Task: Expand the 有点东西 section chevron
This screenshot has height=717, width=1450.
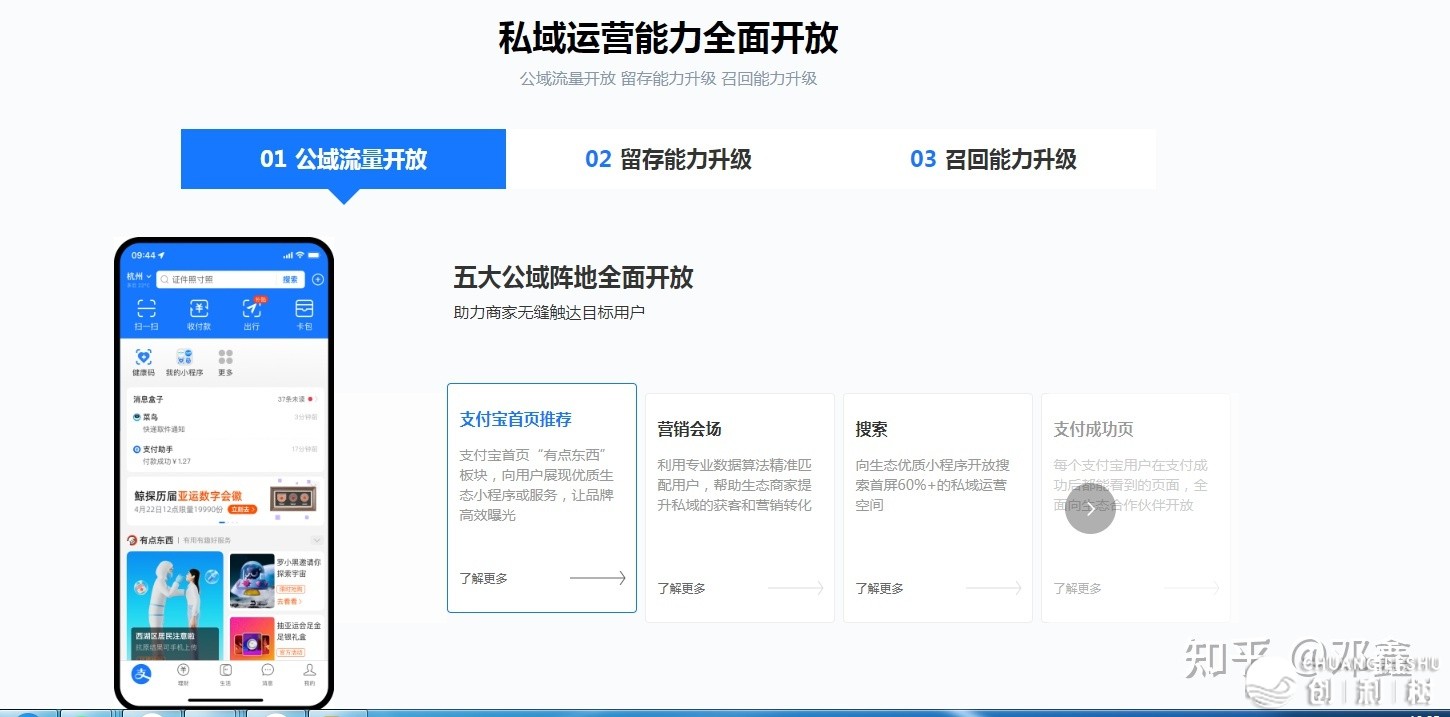Action: click(316, 540)
